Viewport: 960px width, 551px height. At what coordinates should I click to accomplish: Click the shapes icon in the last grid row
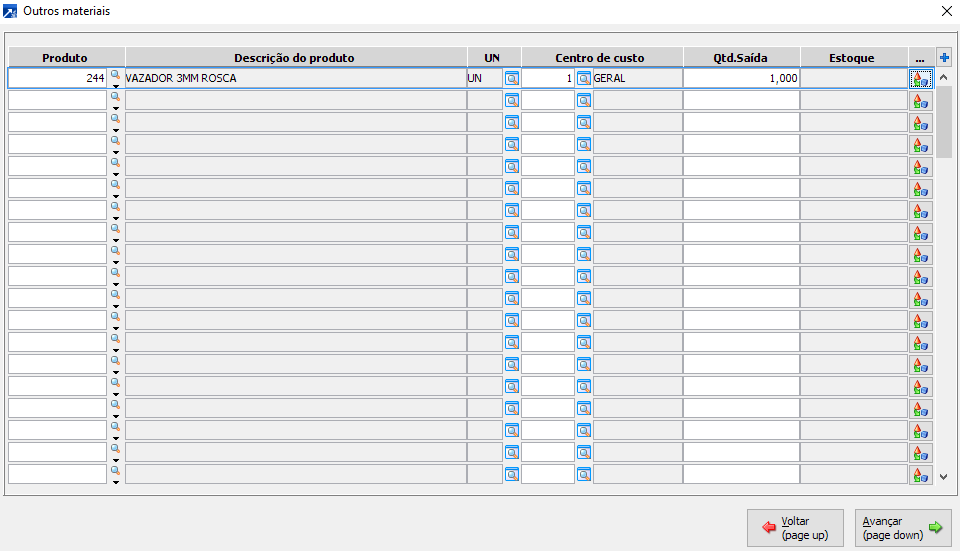pyautogui.click(x=921, y=474)
